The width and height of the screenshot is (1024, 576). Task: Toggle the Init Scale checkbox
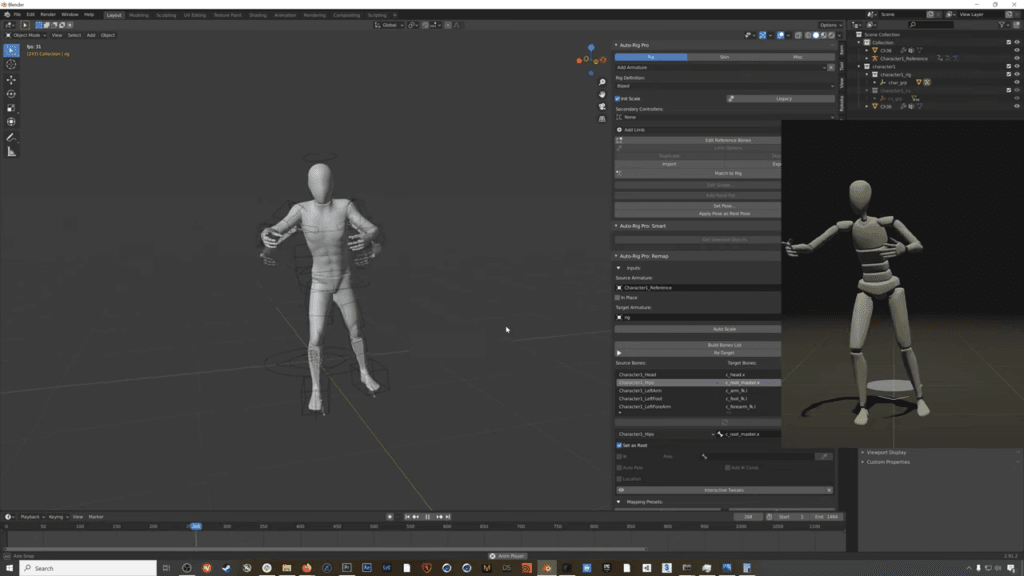point(618,99)
